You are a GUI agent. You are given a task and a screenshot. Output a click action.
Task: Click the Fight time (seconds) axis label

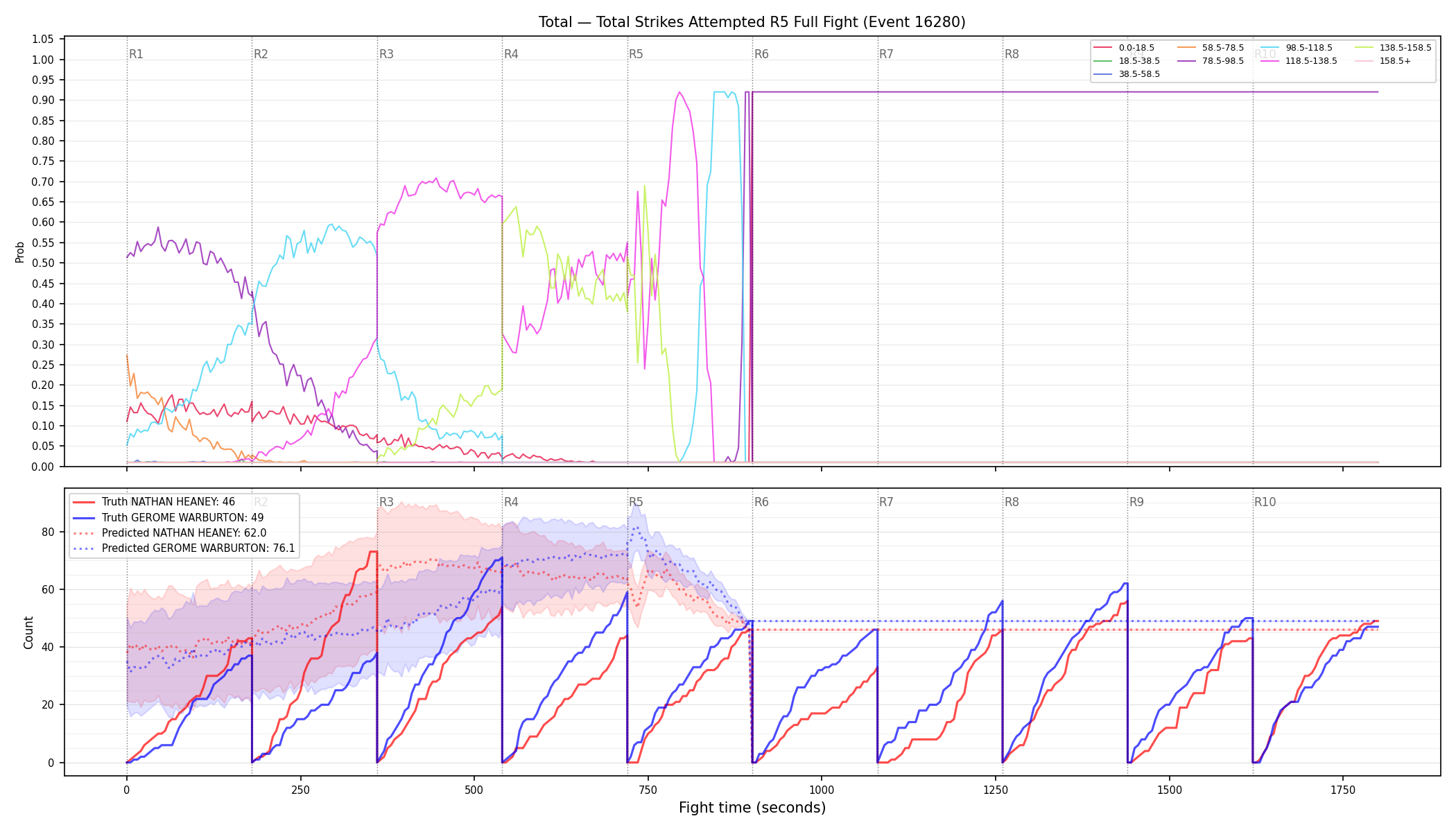click(x=752, y=808)
